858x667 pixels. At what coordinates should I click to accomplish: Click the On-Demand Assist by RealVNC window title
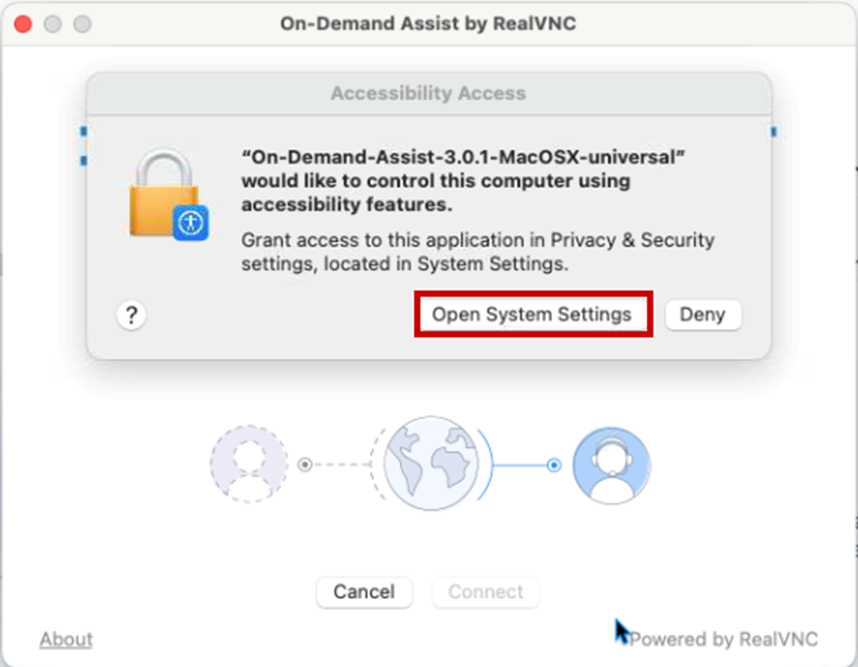tap(428, 23)
